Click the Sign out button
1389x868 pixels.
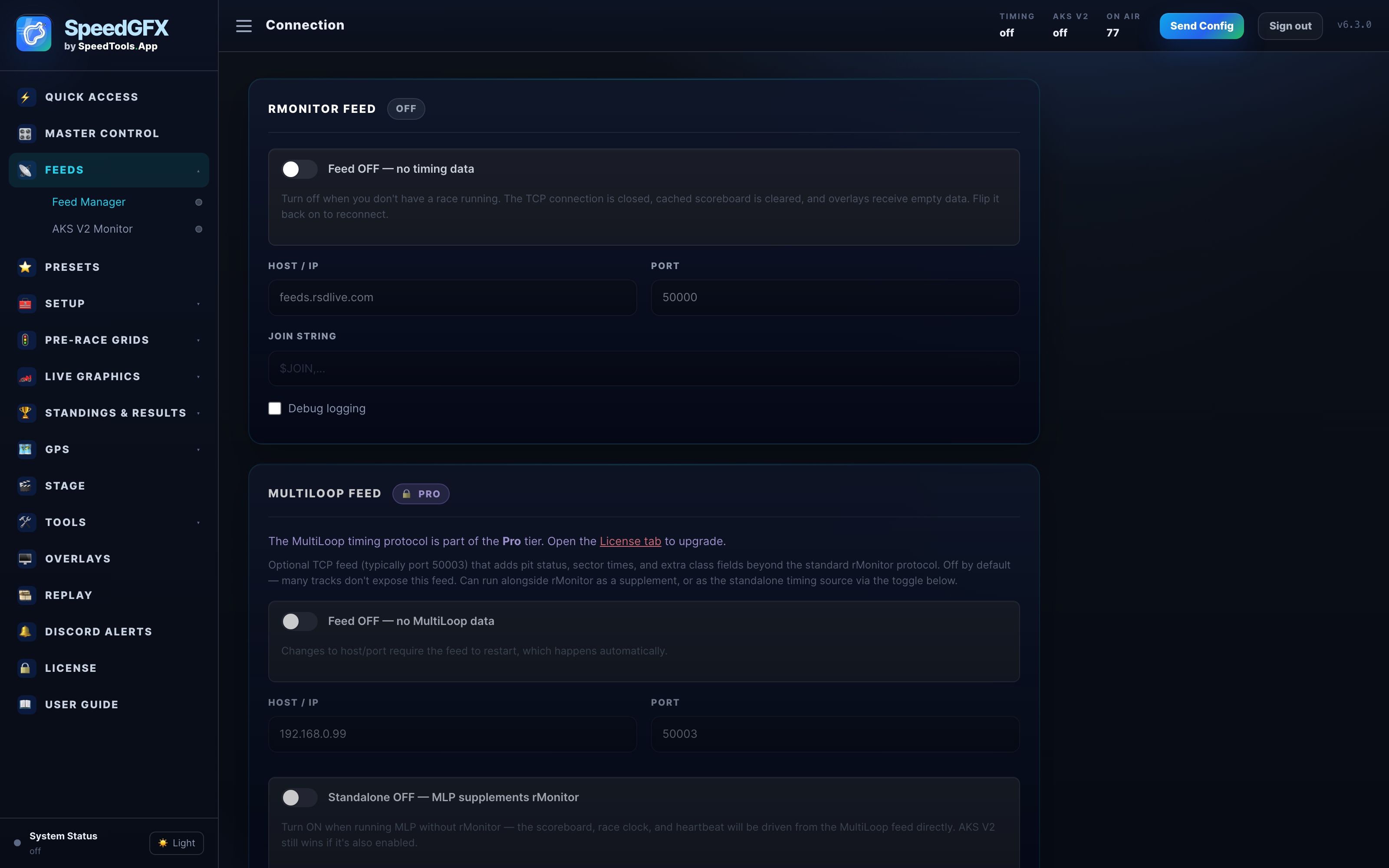1290,26
